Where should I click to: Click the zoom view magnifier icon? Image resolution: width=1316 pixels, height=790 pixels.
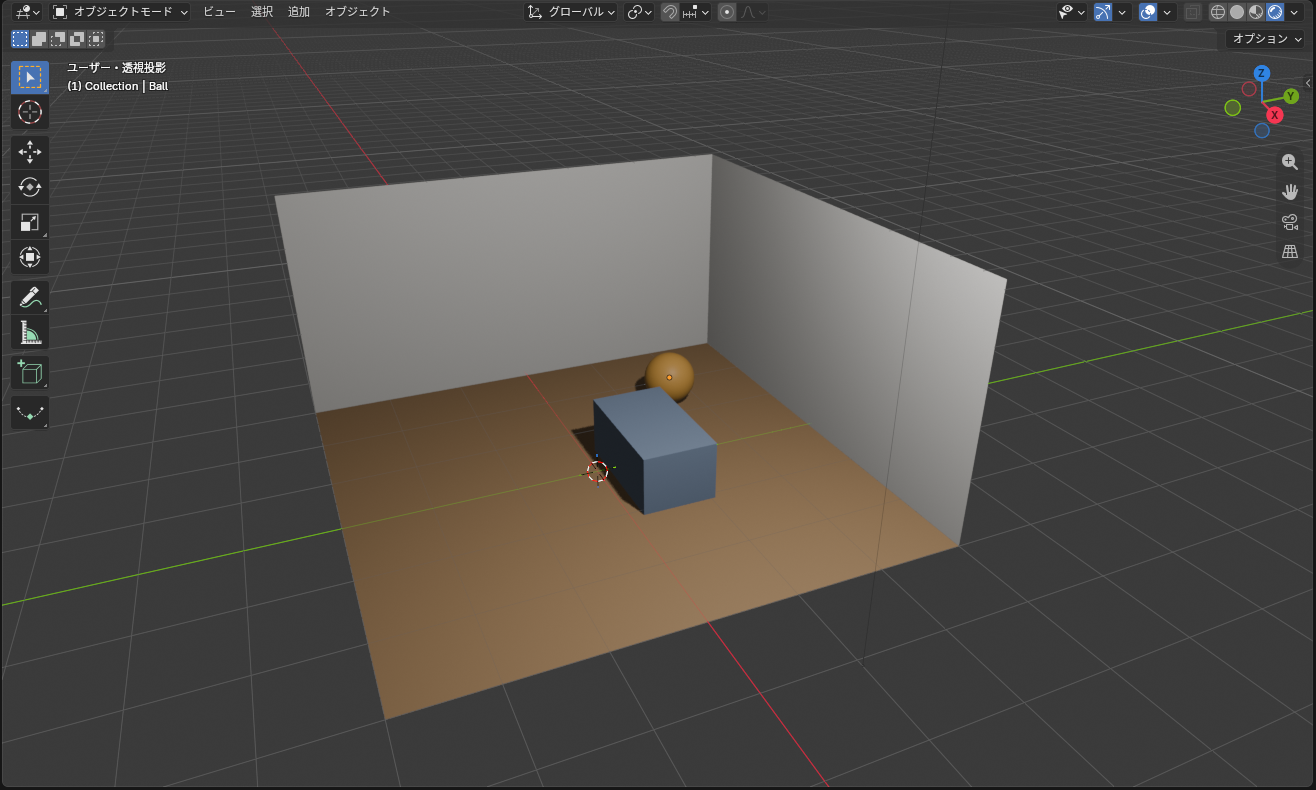pos(1290,162)
